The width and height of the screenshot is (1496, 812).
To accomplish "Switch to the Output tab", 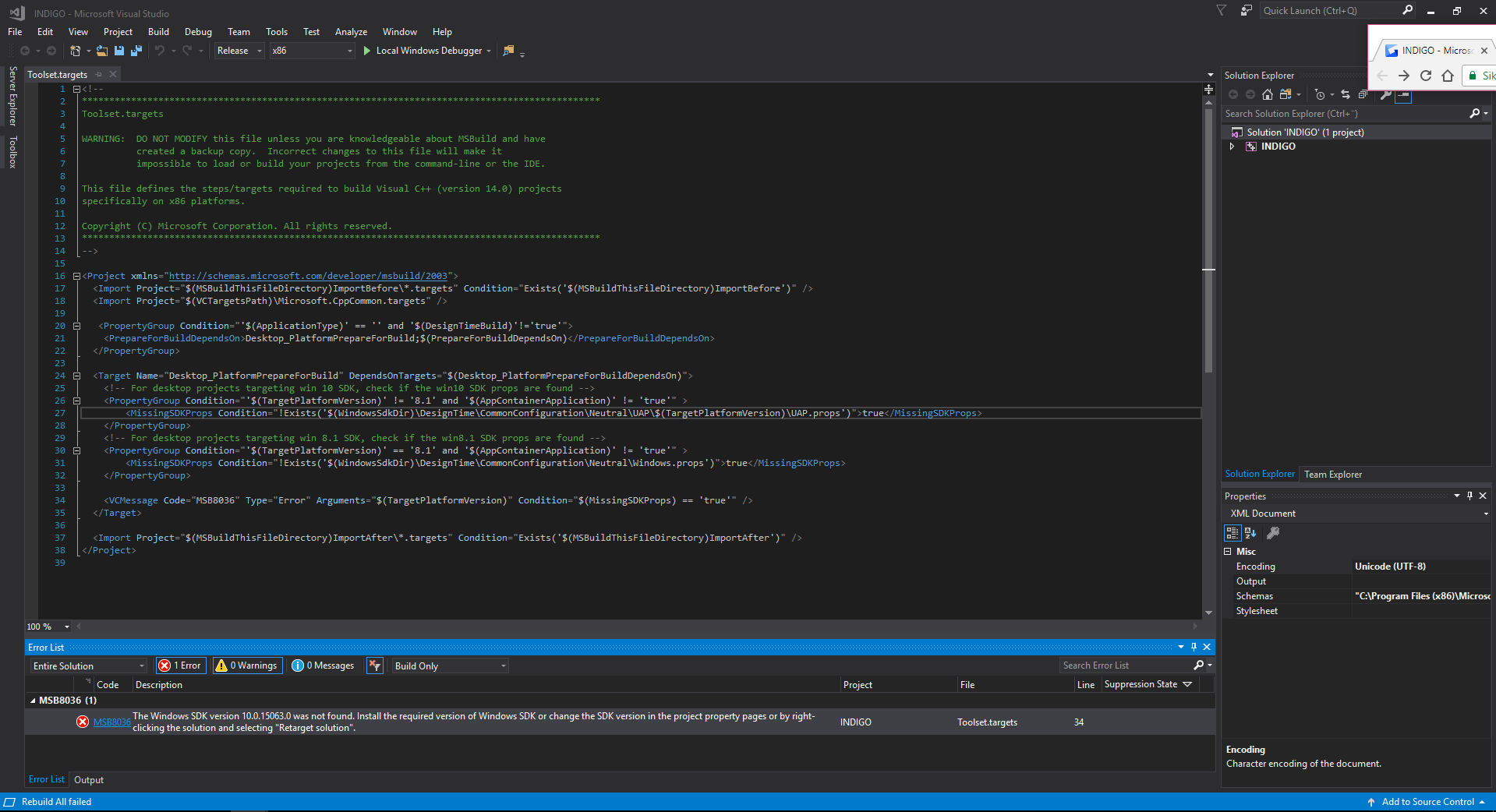I will [89, 780].
